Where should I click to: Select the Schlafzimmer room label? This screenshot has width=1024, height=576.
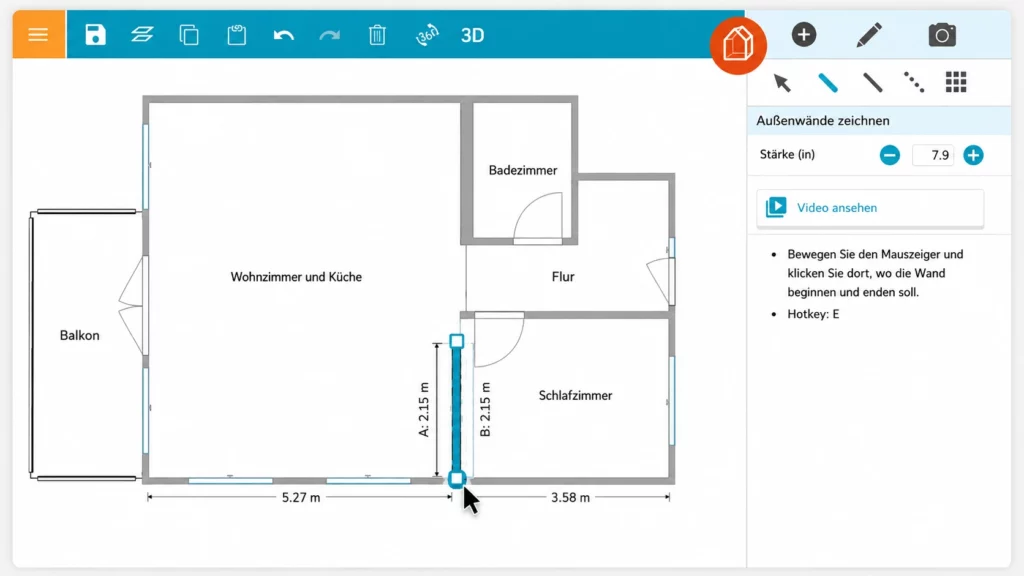click(575, 396)
